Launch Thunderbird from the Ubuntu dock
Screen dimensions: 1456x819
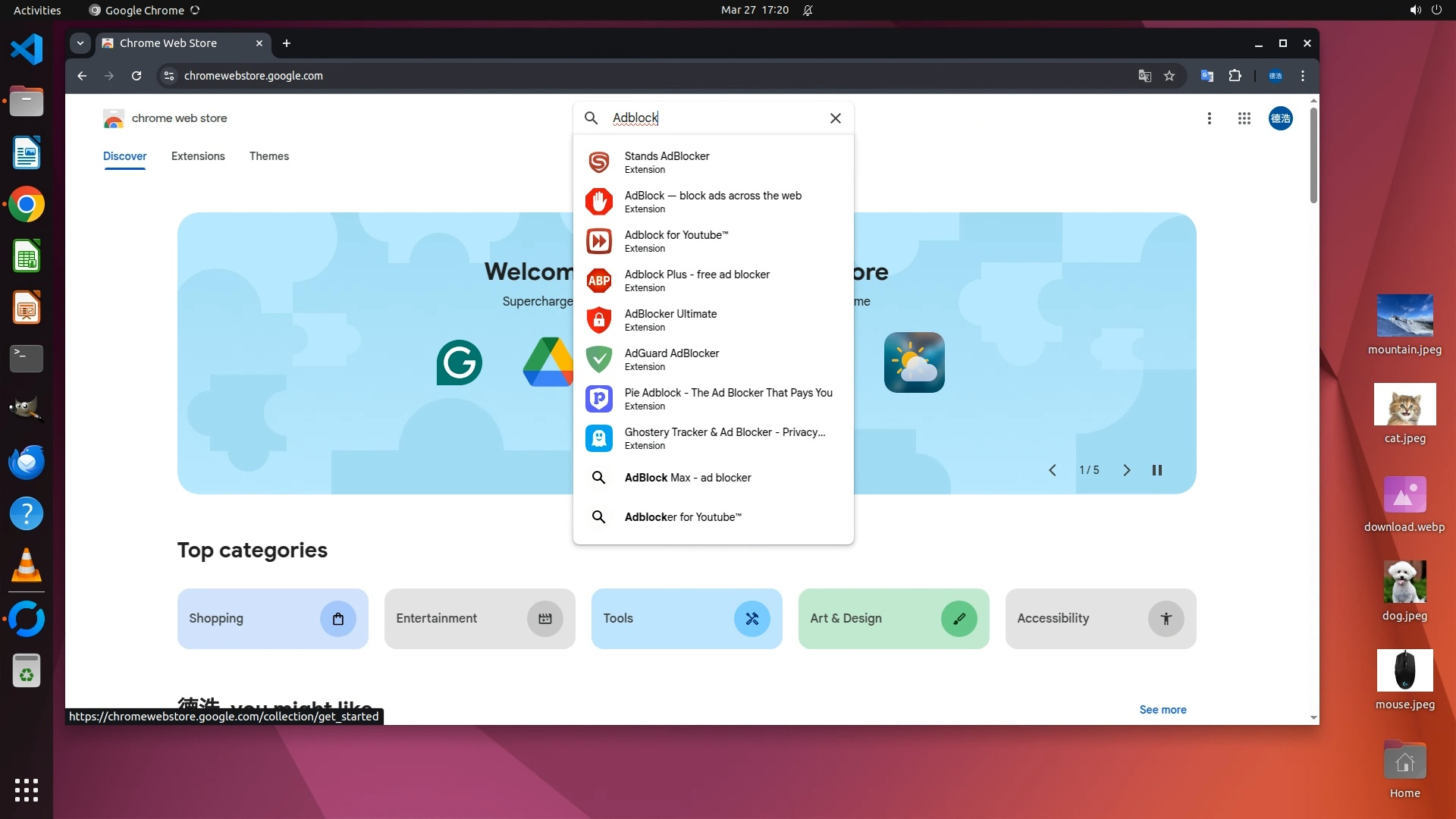27,462
